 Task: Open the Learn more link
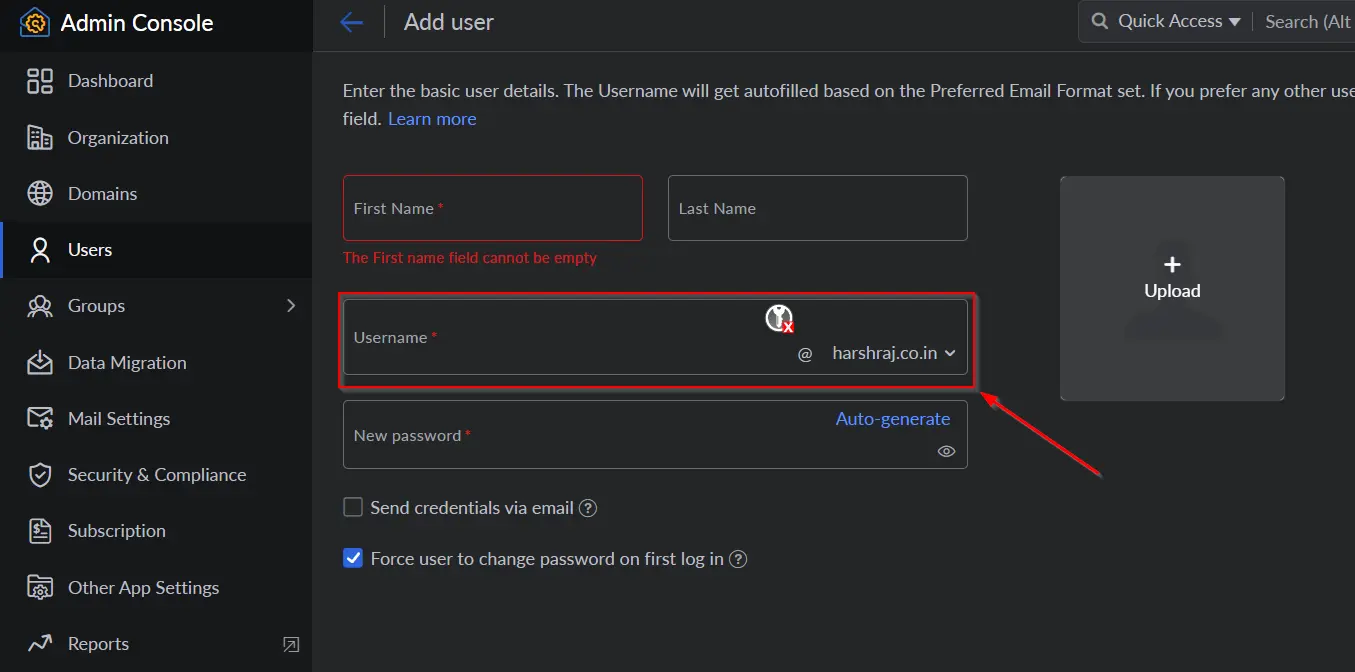[x=432, y=119]
